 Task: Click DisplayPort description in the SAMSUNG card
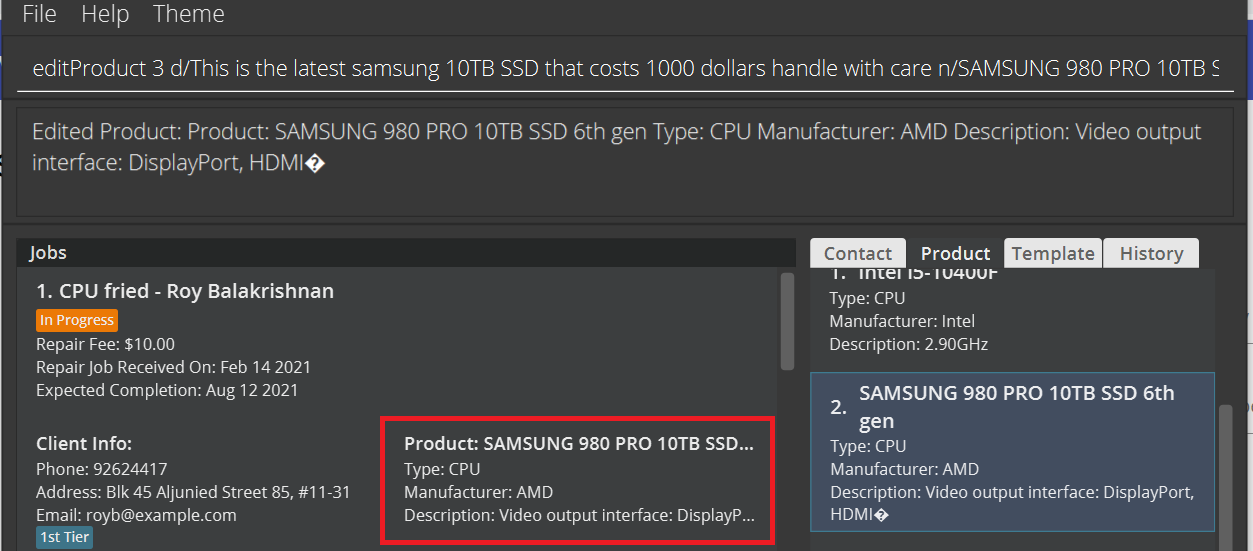[x=1012, y=503]
